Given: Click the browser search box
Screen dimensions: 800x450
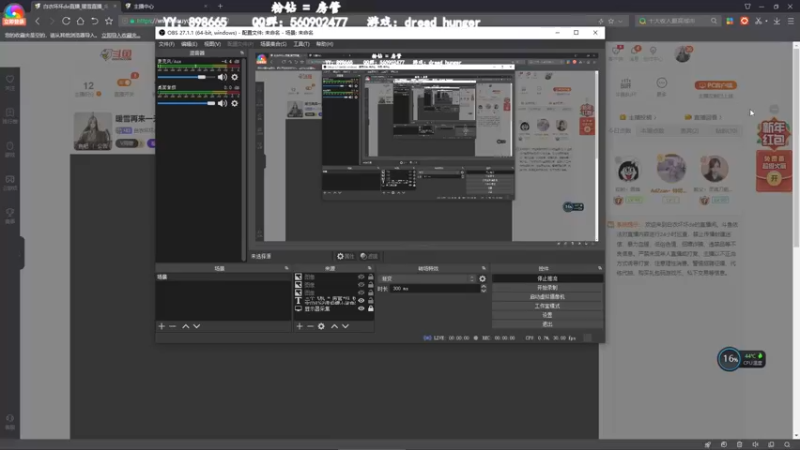Looking at the screenshot, I should pos(677,21).
